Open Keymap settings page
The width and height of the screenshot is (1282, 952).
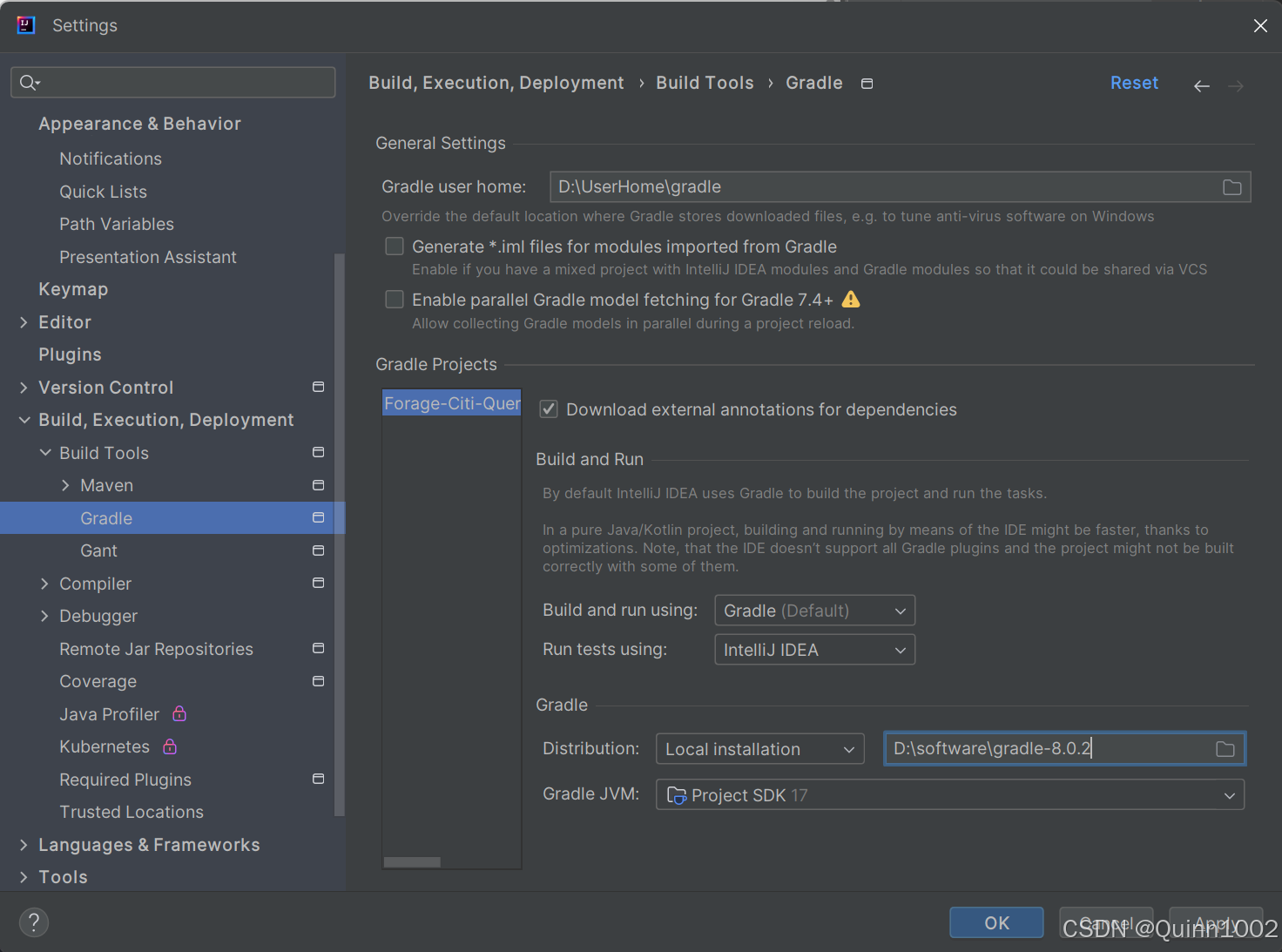click(x=73, y=289)
